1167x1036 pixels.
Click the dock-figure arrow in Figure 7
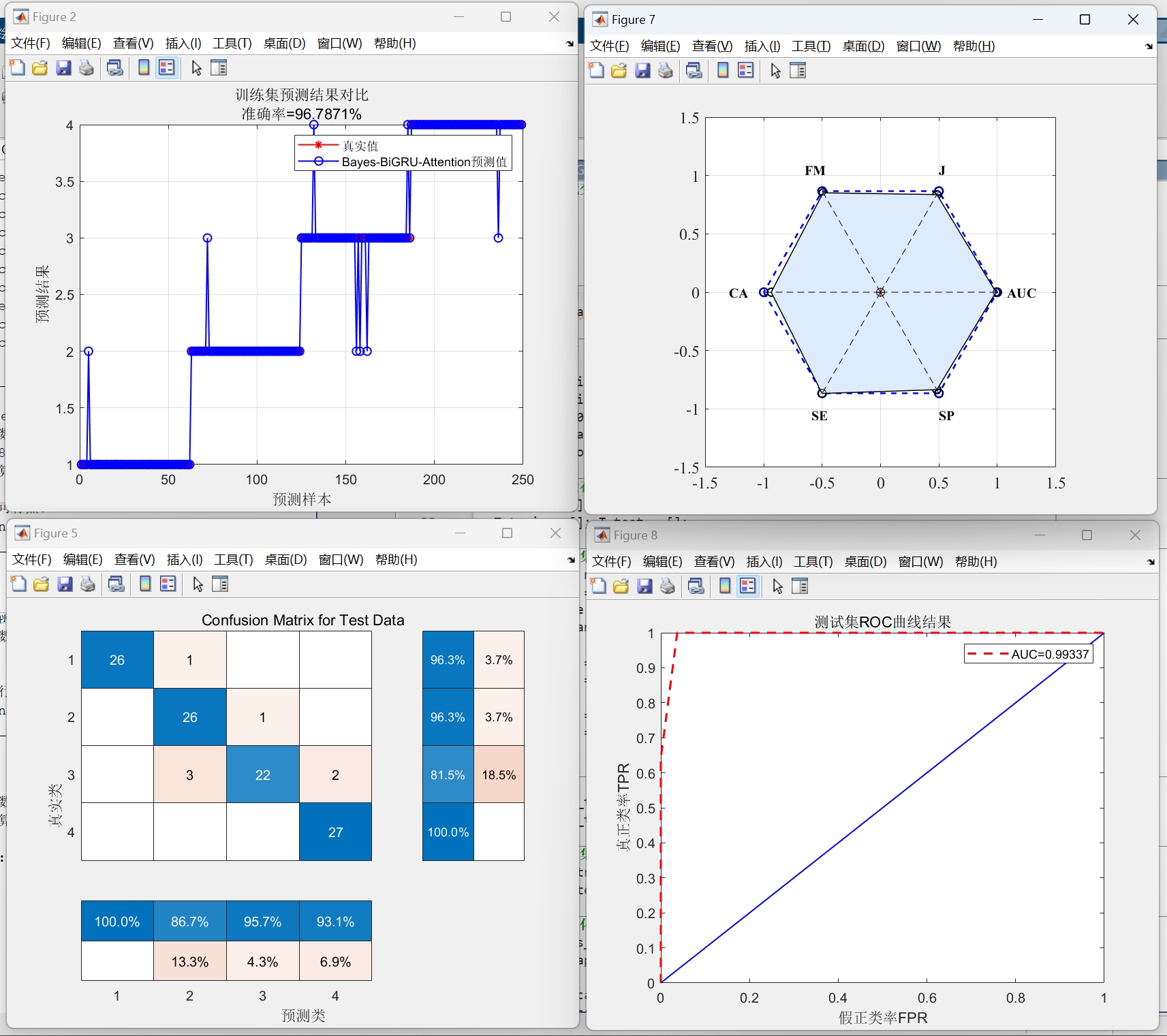(x=1149, y=46)
